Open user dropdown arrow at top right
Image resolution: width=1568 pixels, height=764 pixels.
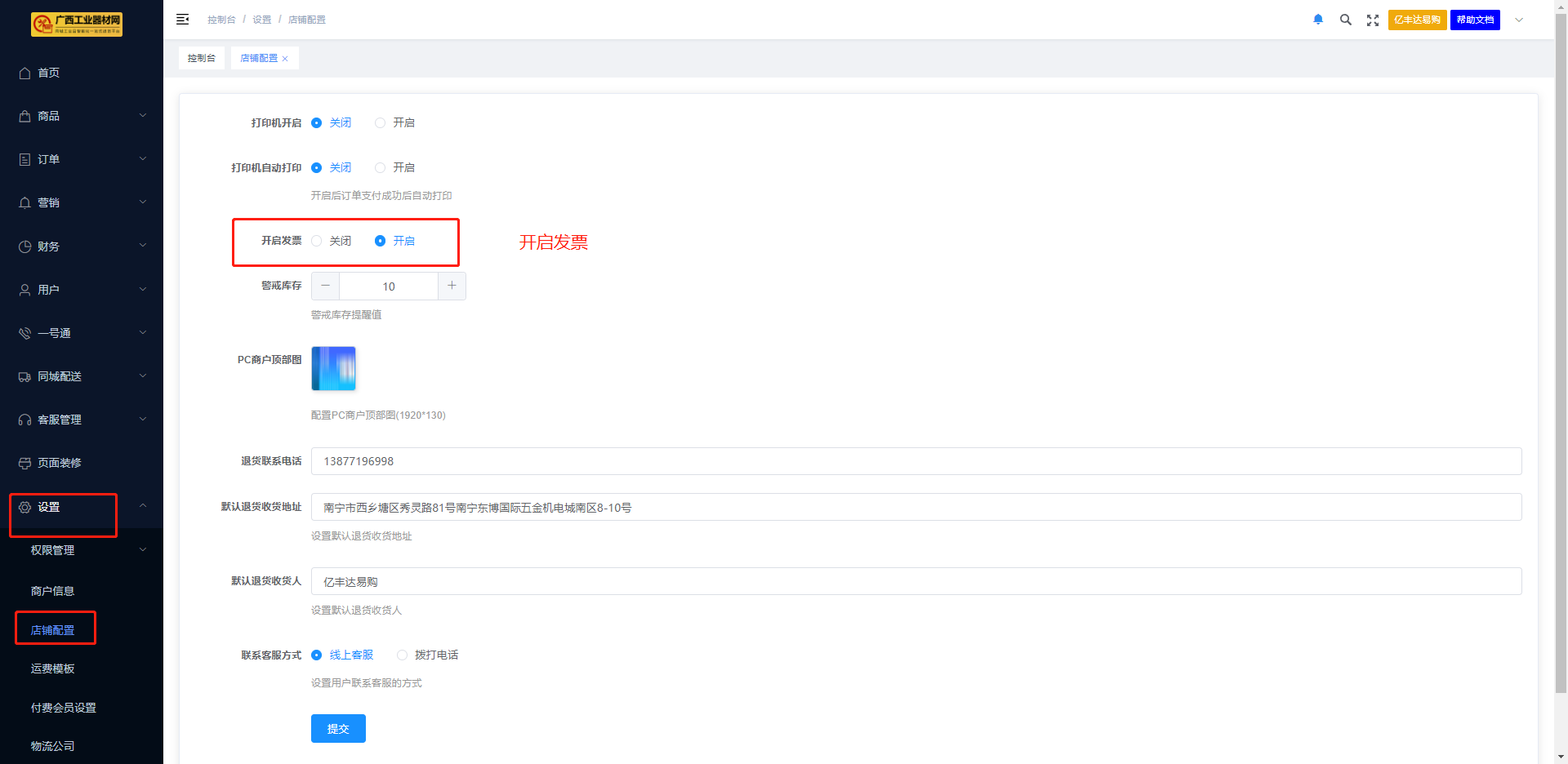pyautogui.click(x=1519, y=20)
